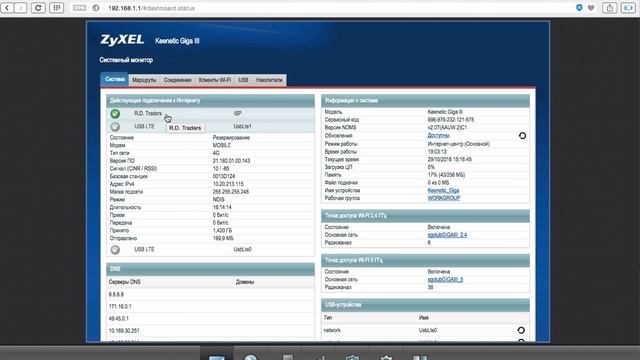Open the browser speed dial grid
This screenshot has height=360, width=640.
pyautogui.click(x=57, y=8)
